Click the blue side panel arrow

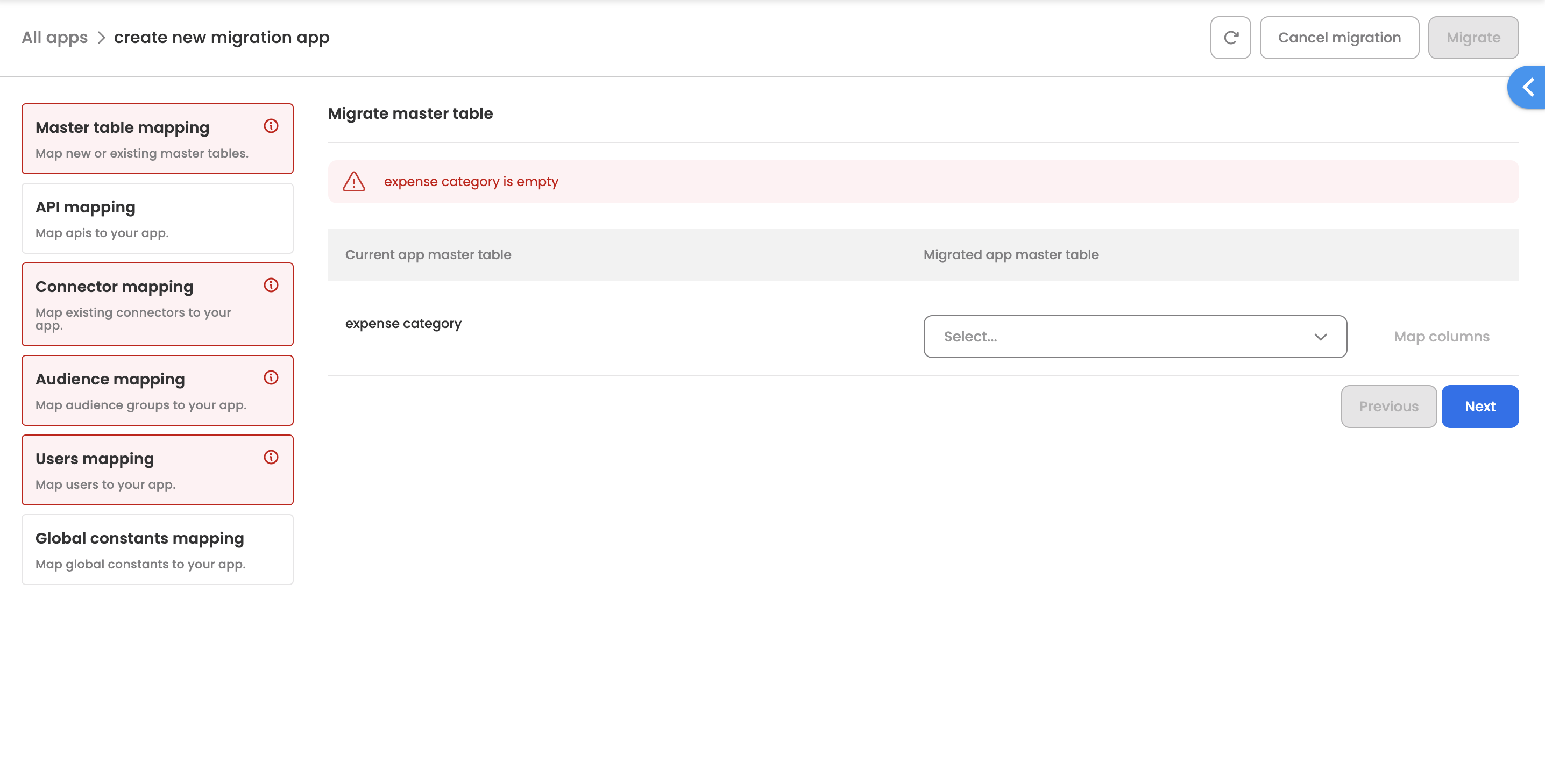(1528, 88)
